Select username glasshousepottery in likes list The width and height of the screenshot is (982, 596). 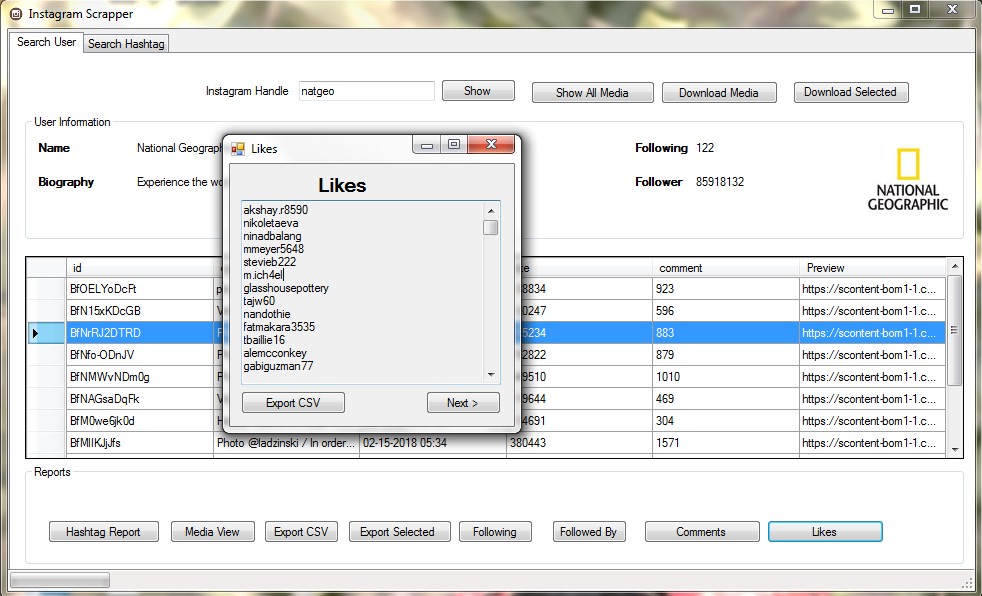286,288
